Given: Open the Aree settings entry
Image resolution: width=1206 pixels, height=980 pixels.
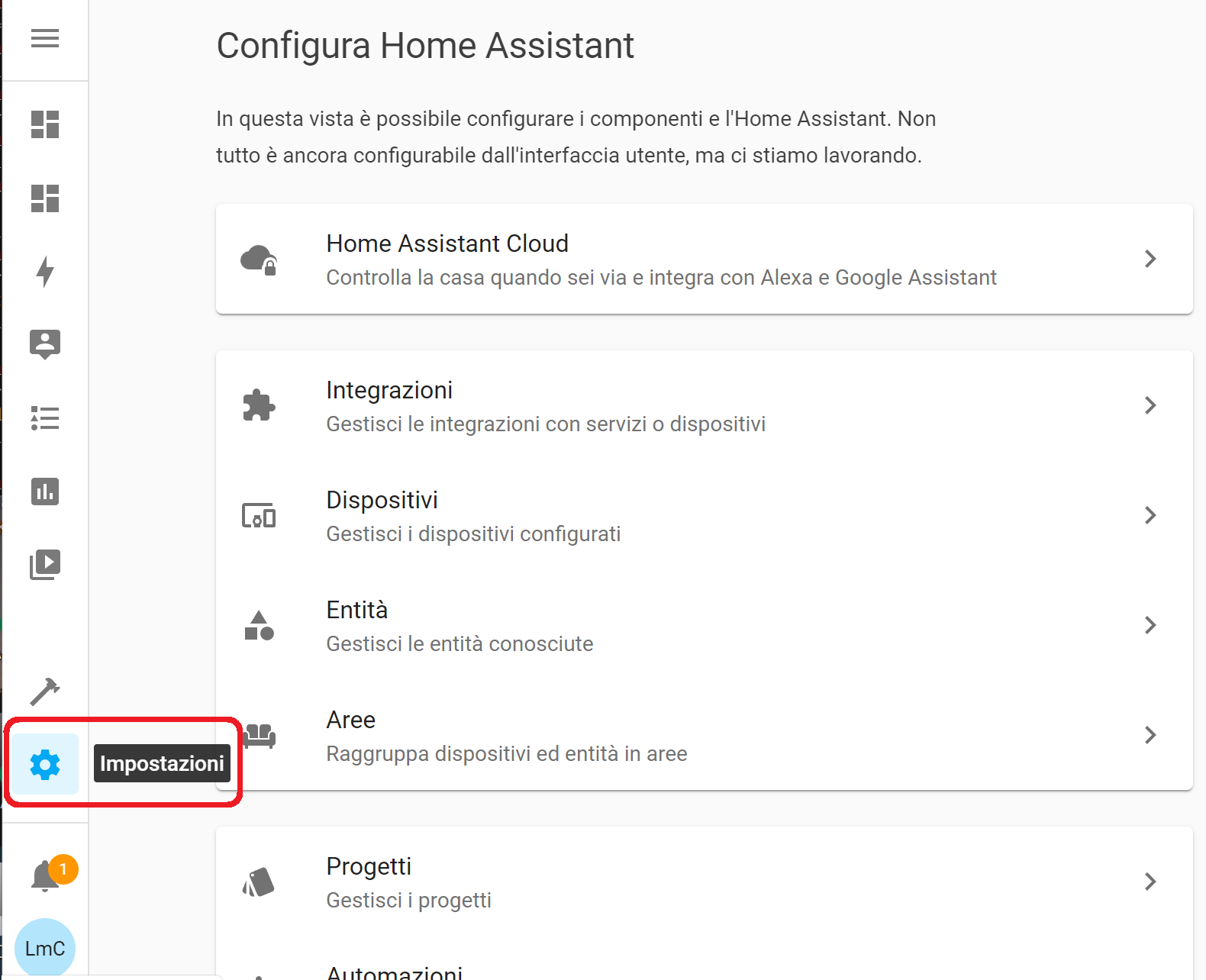Looking at the screenshot, I should tap(702, 735).
